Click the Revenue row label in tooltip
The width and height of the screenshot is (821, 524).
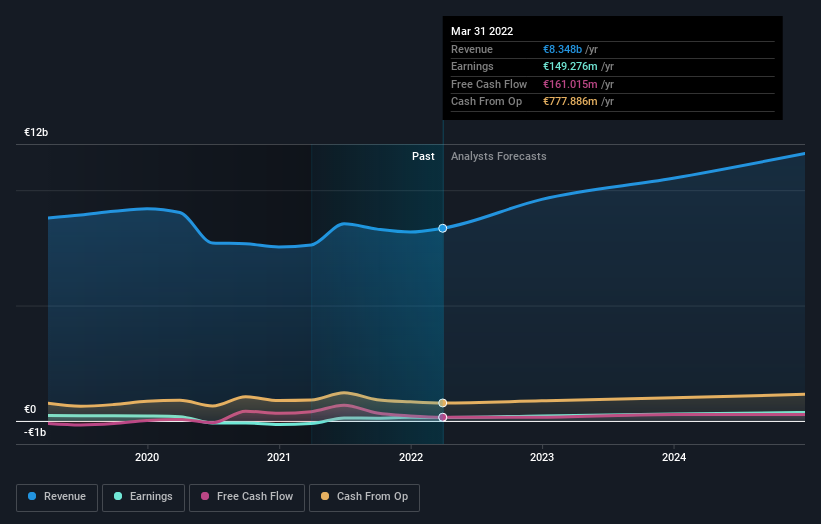coord(472,49)
